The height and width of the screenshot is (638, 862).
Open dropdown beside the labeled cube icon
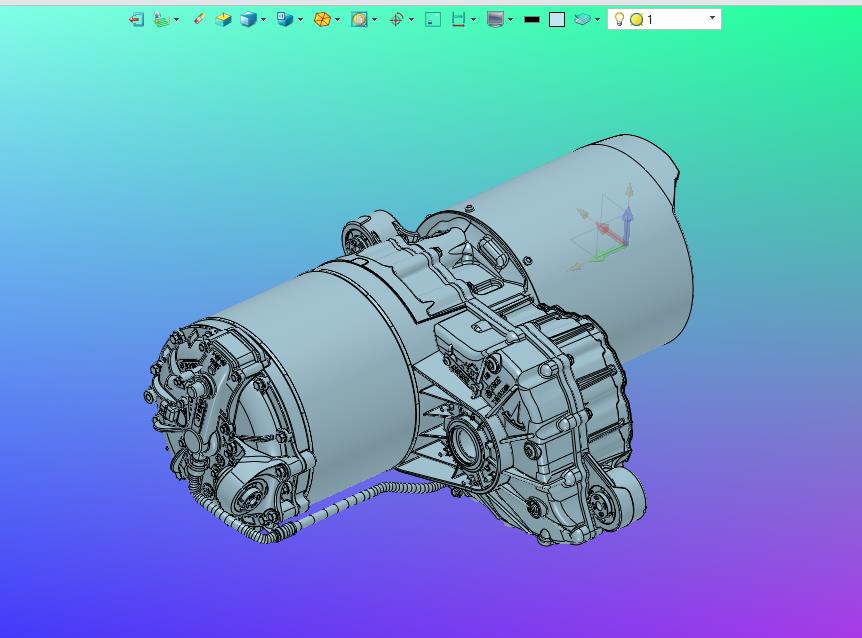coord(300,20)
